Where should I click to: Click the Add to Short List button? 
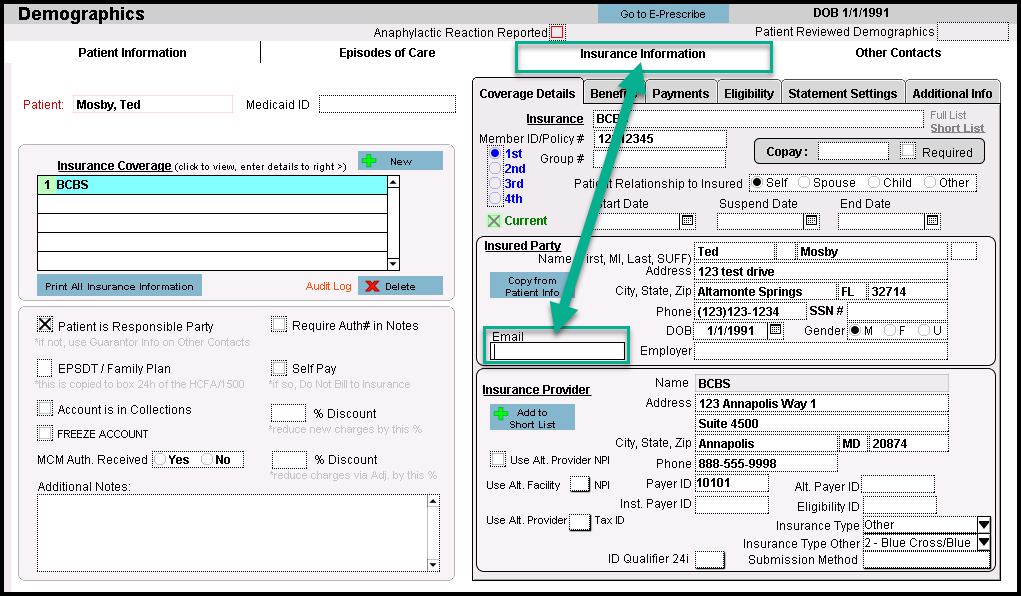(532, 418)
